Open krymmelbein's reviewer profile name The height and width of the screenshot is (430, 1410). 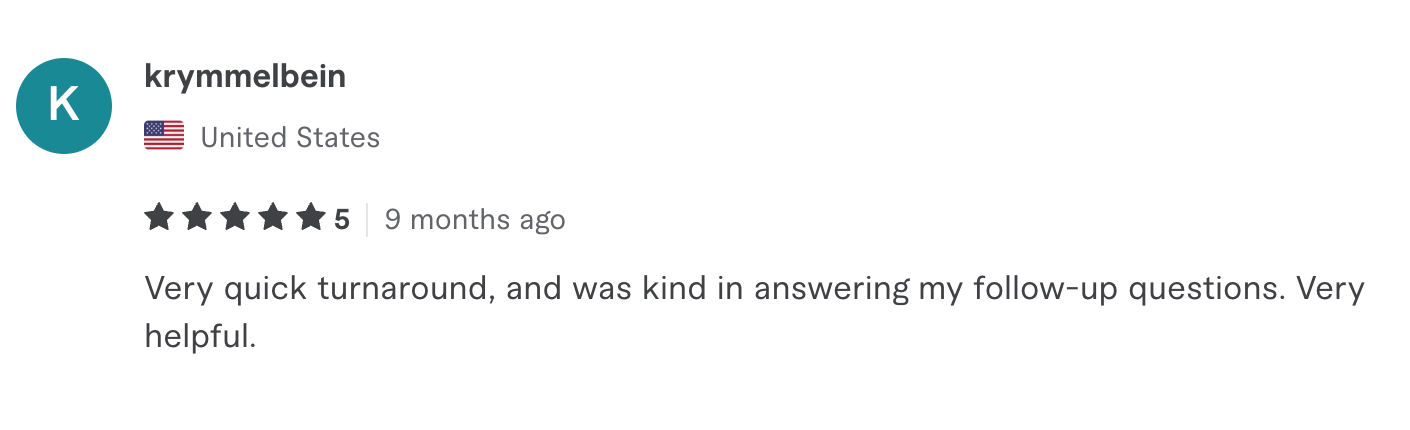click(245, 77)
